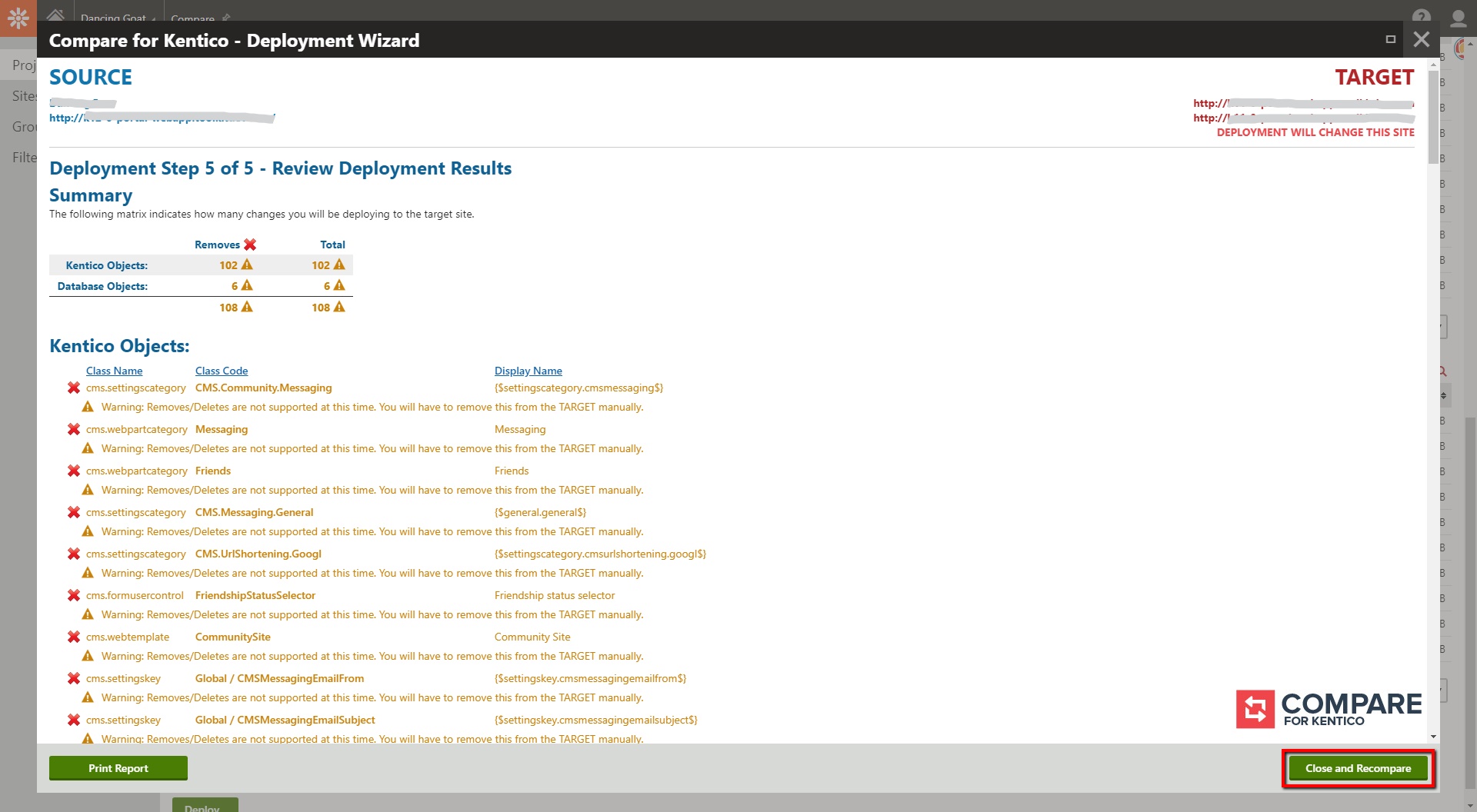Click warning icon under CMS.Messaging.General row
This screenshot has width=1477, height=812.
(x=88, y=531)
